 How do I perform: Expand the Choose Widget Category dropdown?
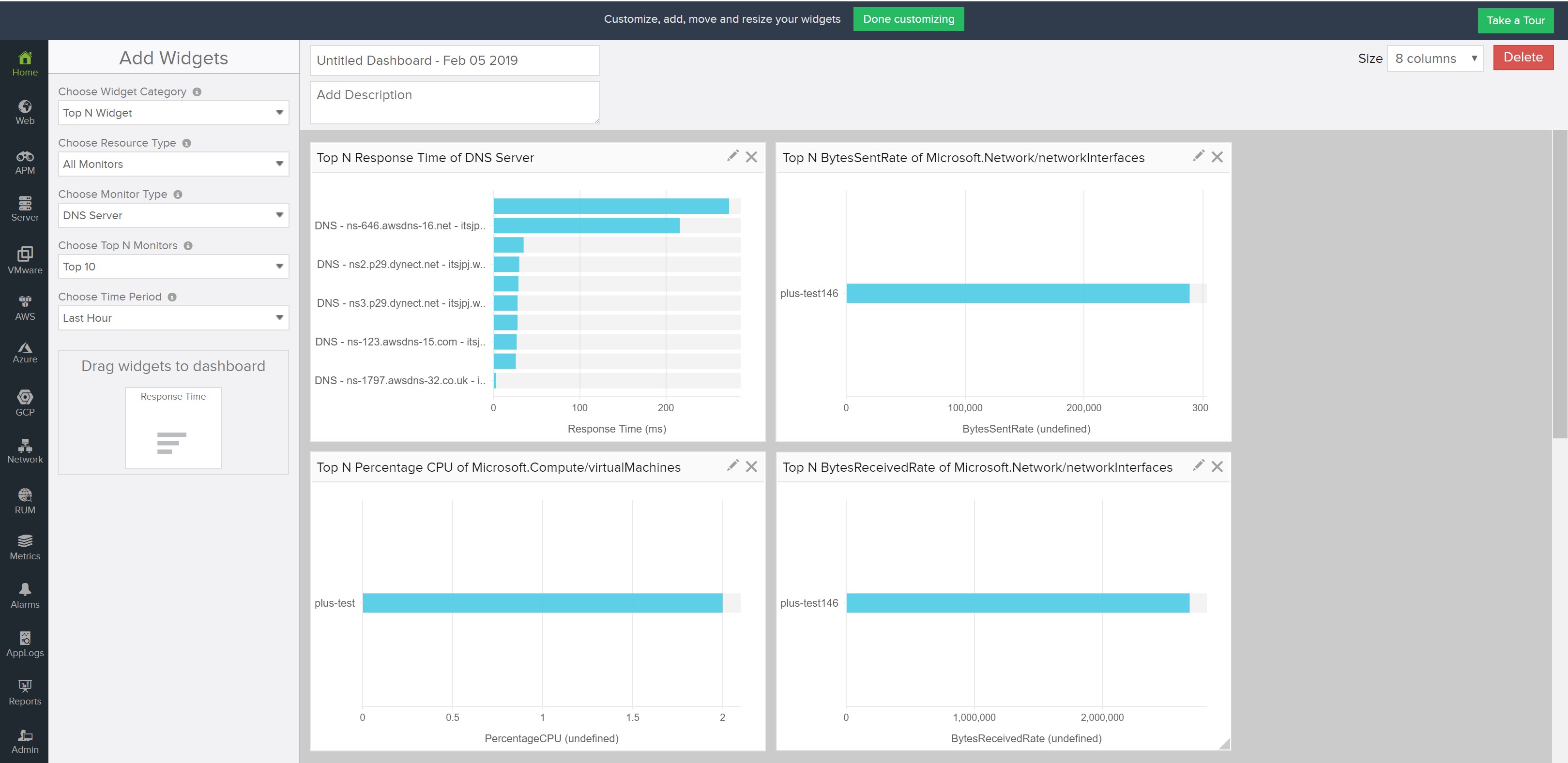pos(173,113)
